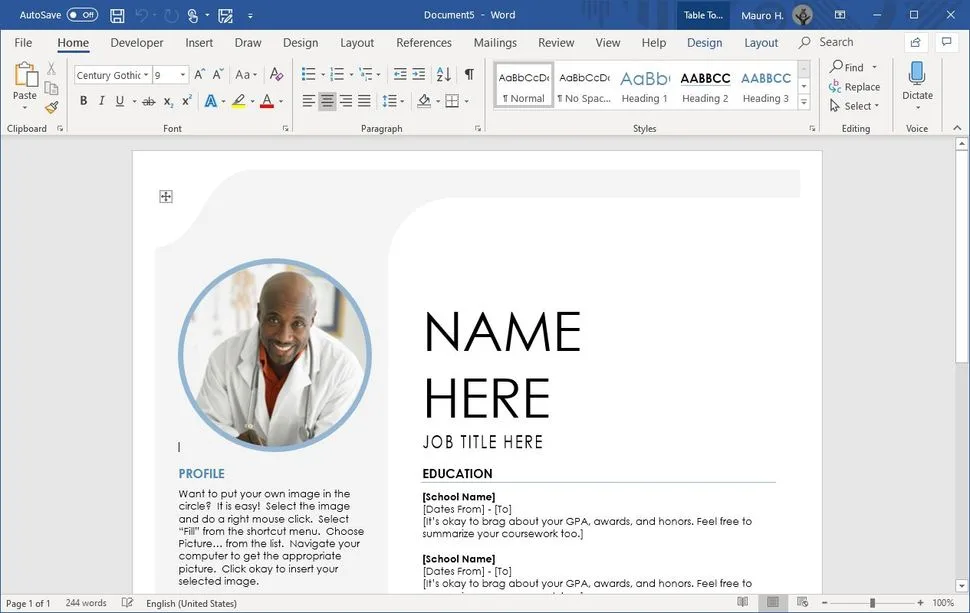Viewport: 970px width, 613px height.
Task: Click the Sort A-Z icon
Action: point(444,74)
